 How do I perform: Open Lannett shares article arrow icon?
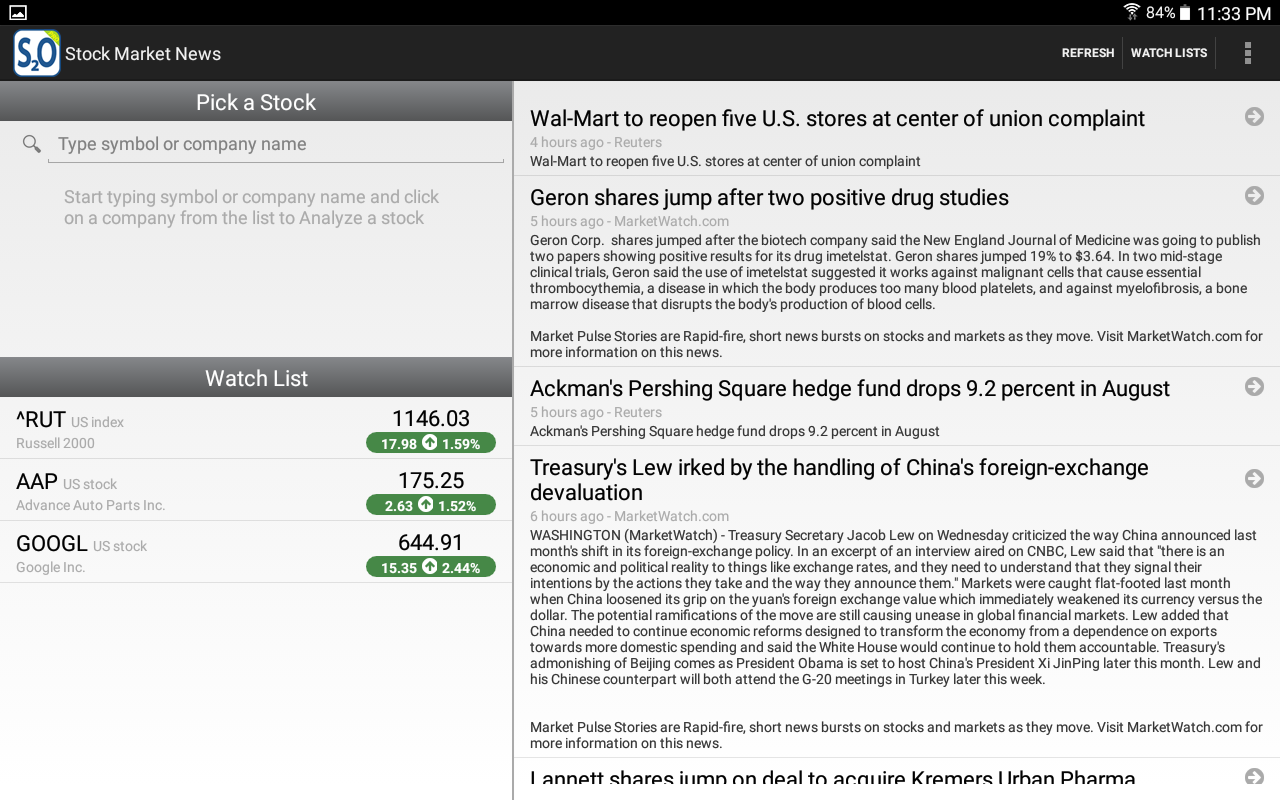tap(1254, 777)
